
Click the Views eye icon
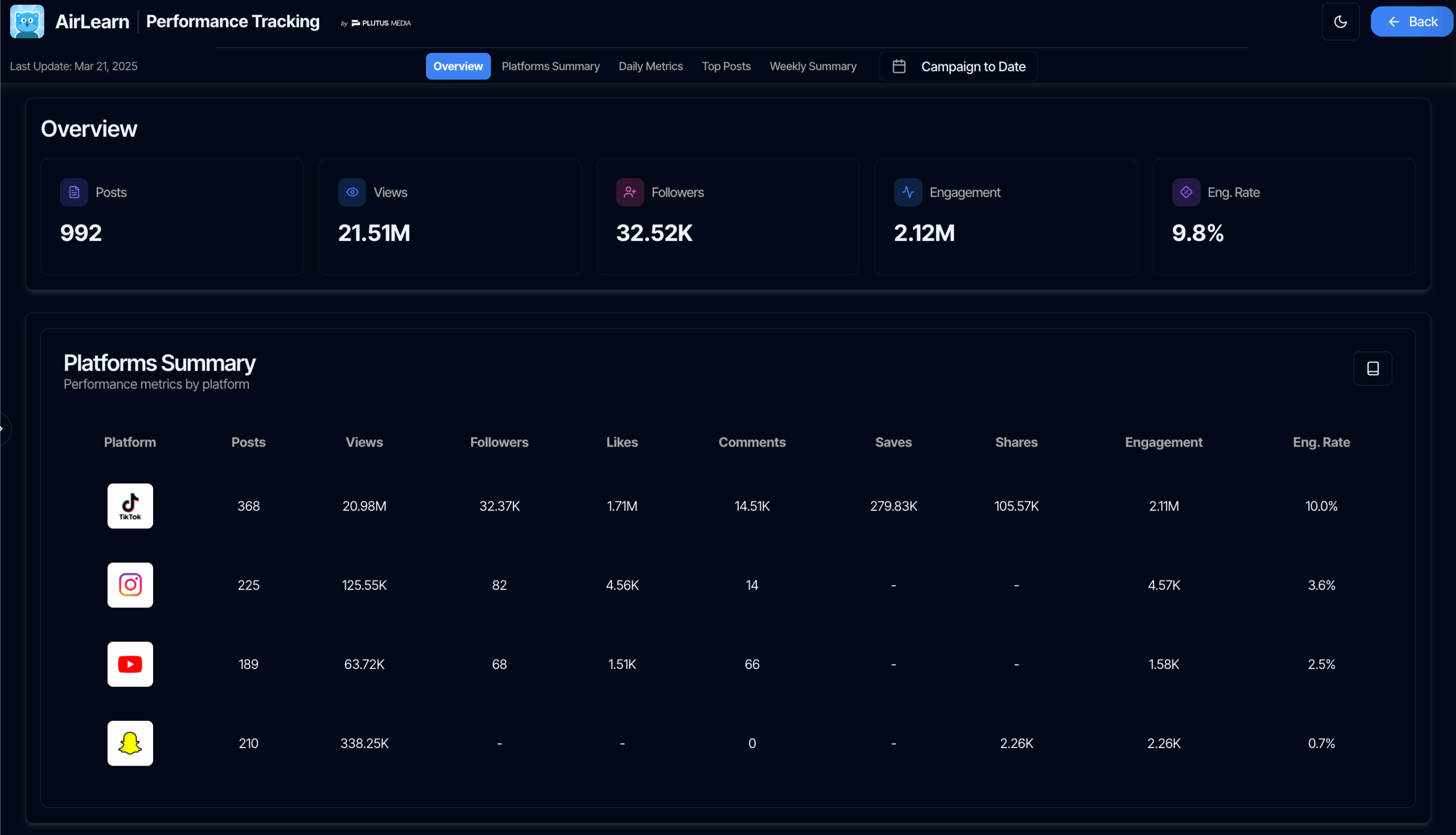click(x=351, y=192)
